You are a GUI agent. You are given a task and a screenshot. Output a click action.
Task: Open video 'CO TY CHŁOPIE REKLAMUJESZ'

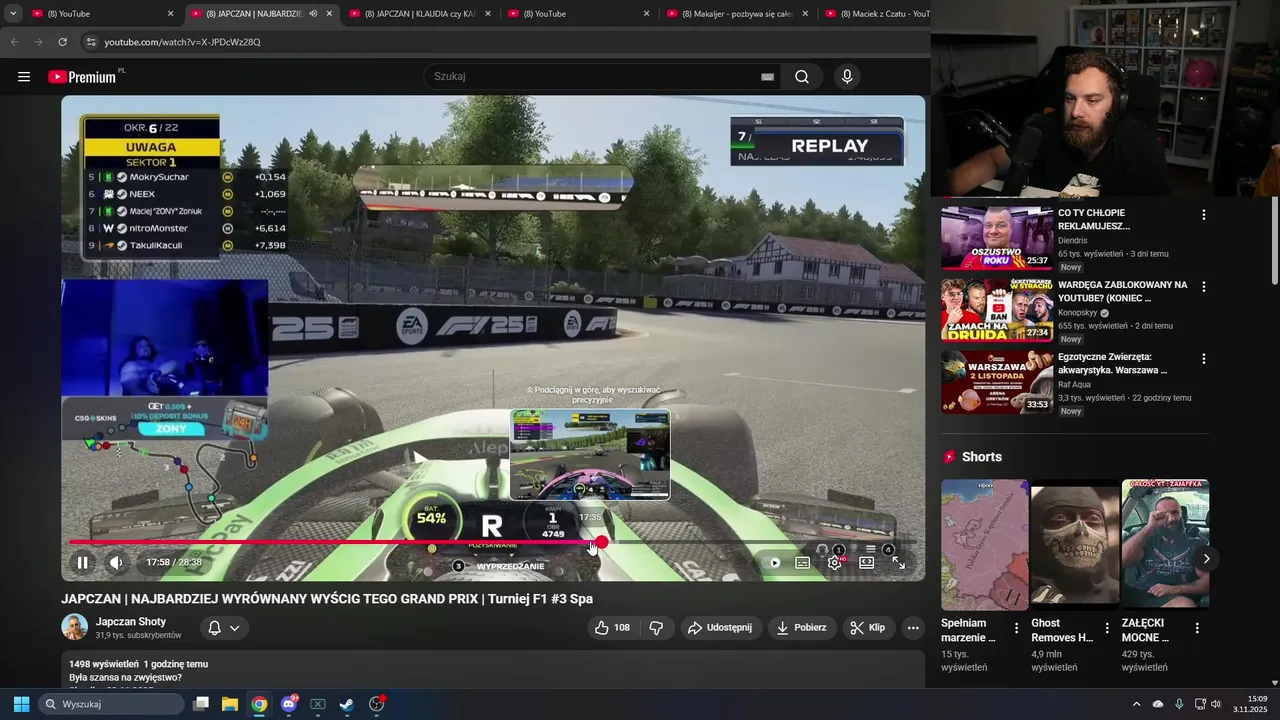1094,220
